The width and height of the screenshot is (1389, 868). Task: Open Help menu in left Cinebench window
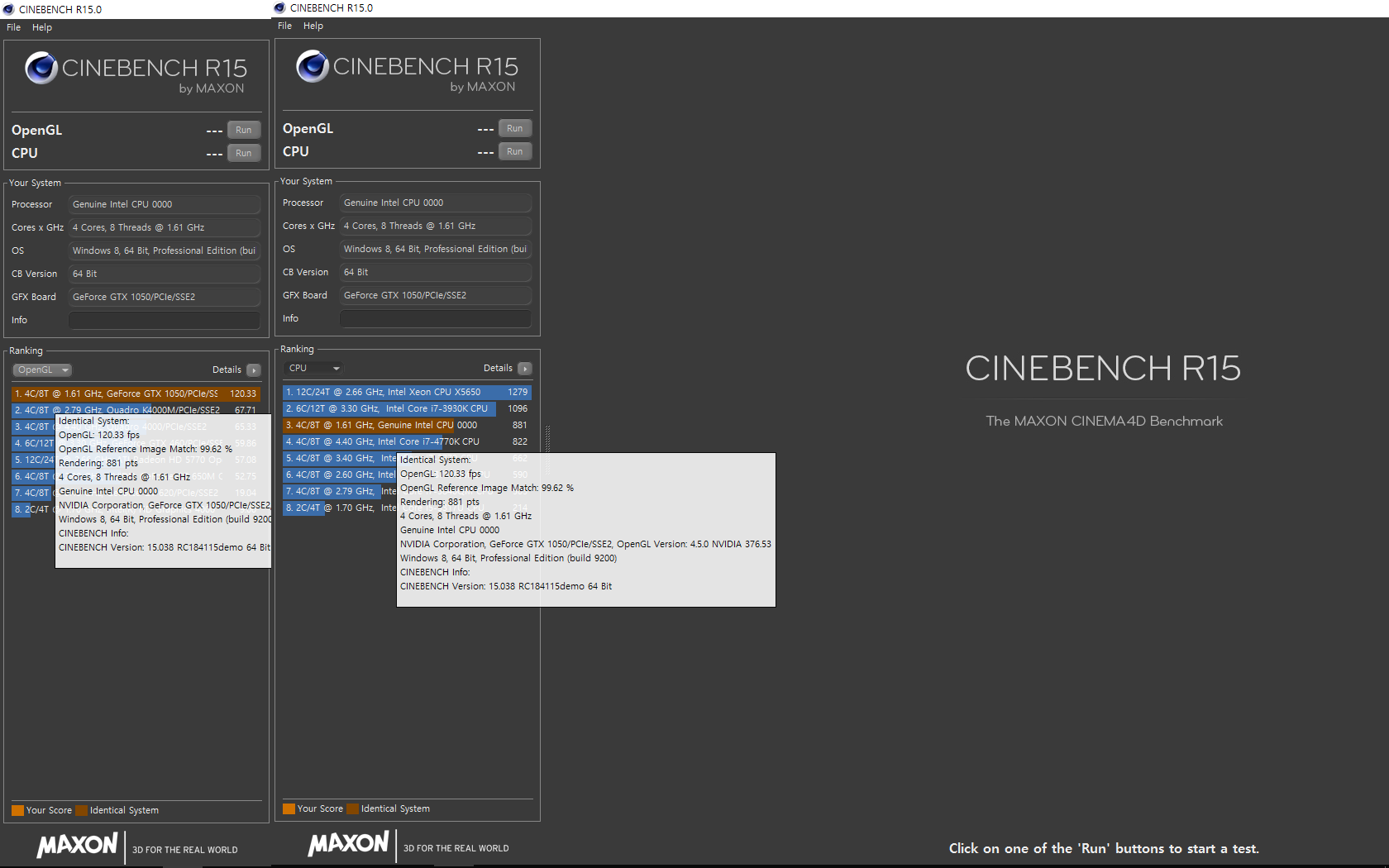42,27
